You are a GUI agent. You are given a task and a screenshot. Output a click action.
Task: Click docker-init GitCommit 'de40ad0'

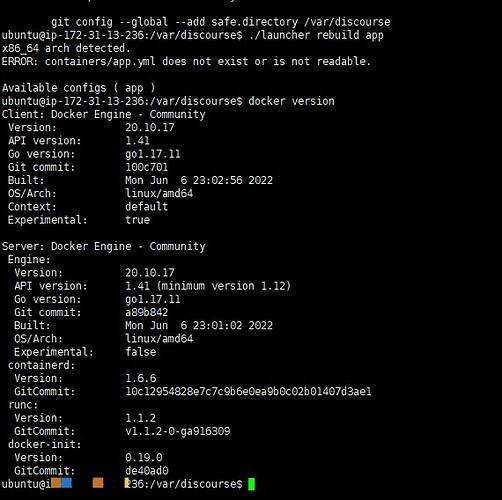click(147, 471)
